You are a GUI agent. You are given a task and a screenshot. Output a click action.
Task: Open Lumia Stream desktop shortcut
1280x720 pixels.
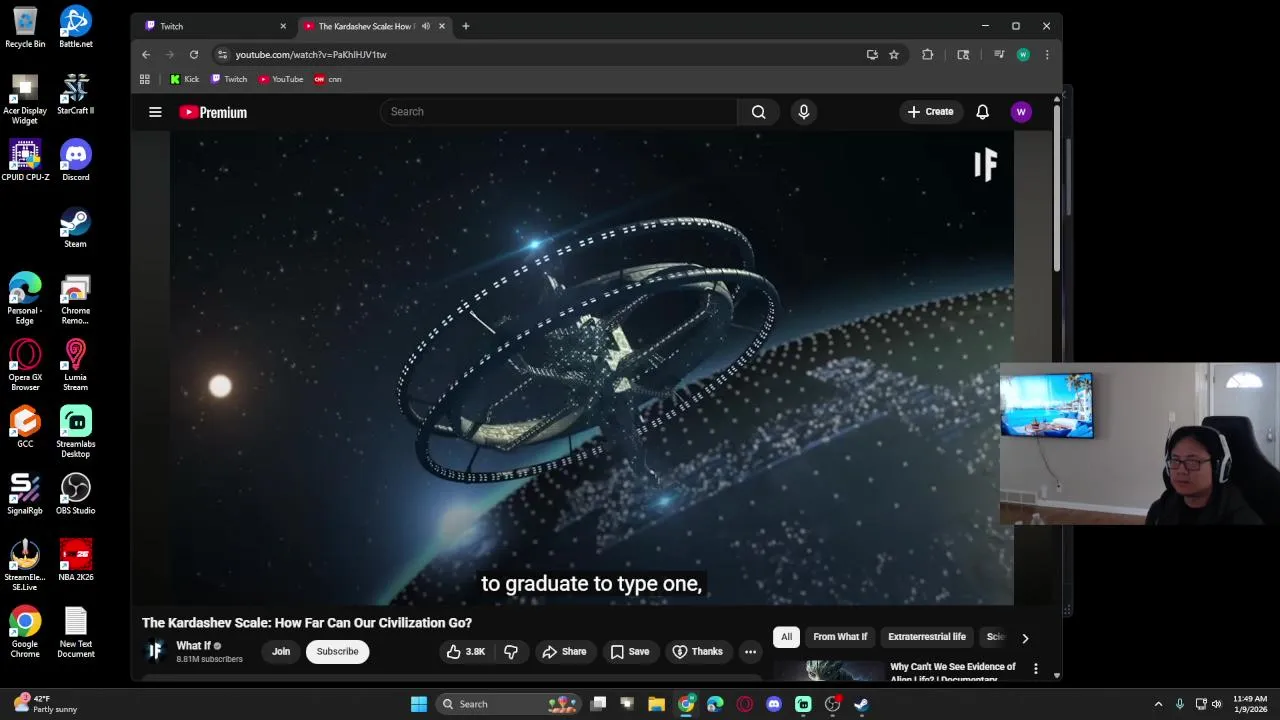[76, 365]
